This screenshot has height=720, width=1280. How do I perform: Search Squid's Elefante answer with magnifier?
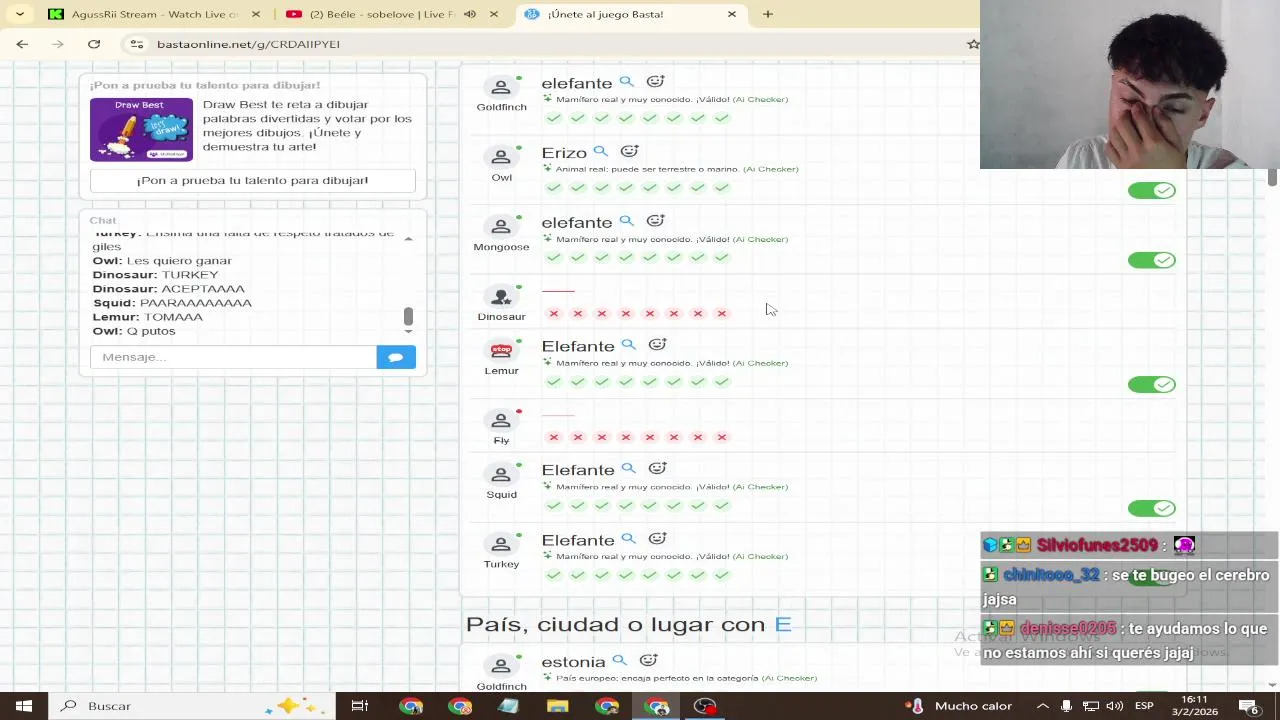pos(628,469)
